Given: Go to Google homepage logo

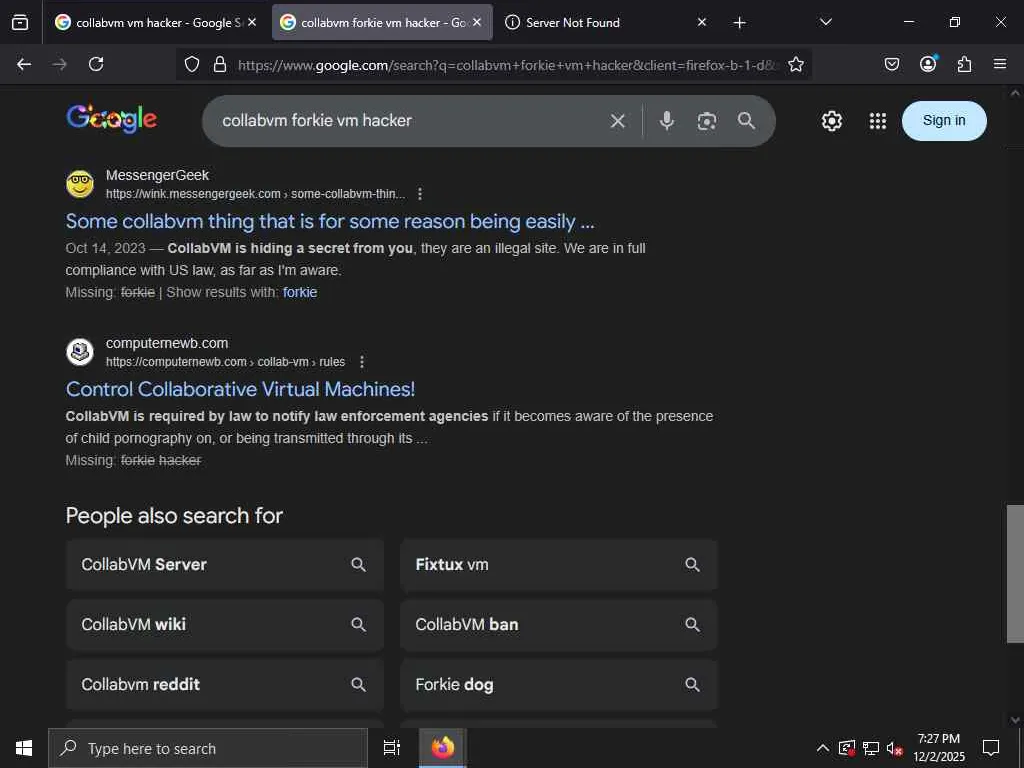Looking at the screenshot, I should tap(112, 119).
